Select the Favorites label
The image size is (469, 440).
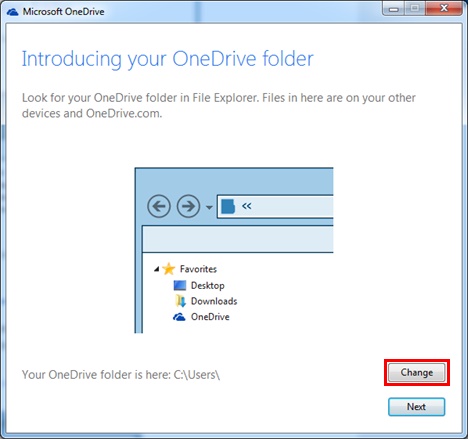198,269
